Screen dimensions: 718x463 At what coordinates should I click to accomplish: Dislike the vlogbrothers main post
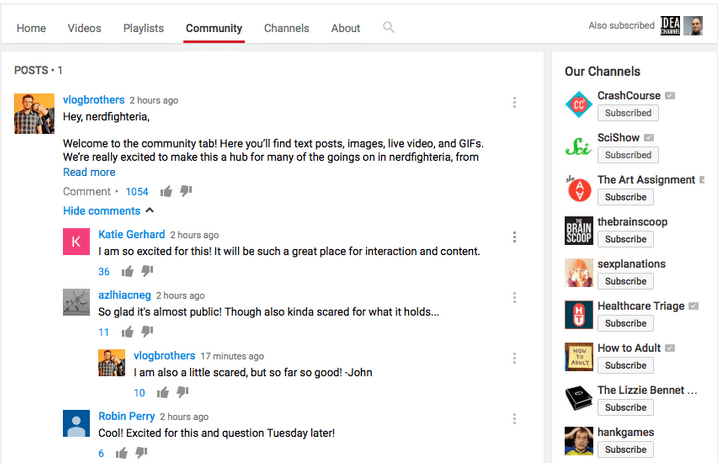click(185, 191)
